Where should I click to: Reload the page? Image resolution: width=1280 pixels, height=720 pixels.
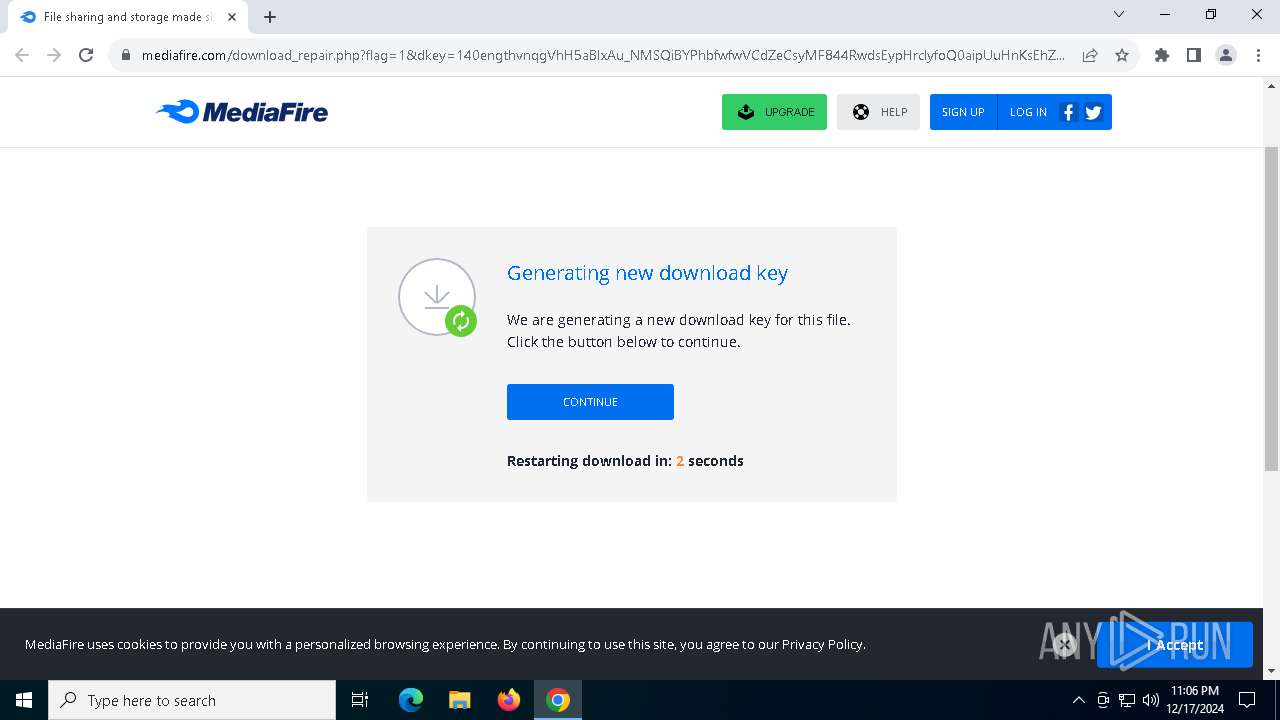[86, 55]
